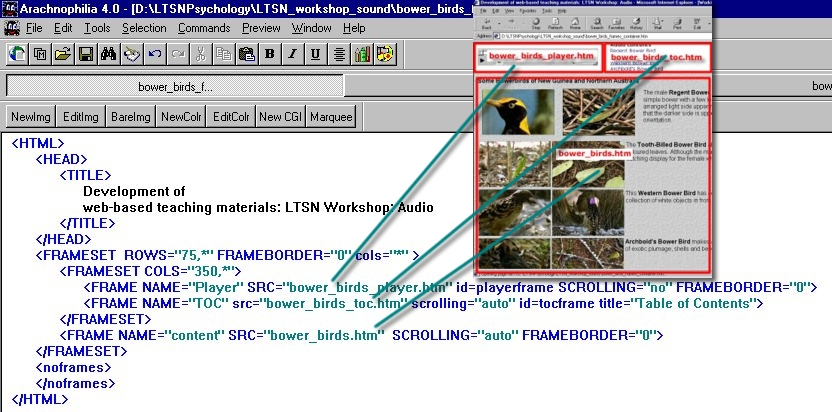The height and width of the screenshot is (412, 832).
Task: Click the Save floppy disk icon
Action: (87, 53)
